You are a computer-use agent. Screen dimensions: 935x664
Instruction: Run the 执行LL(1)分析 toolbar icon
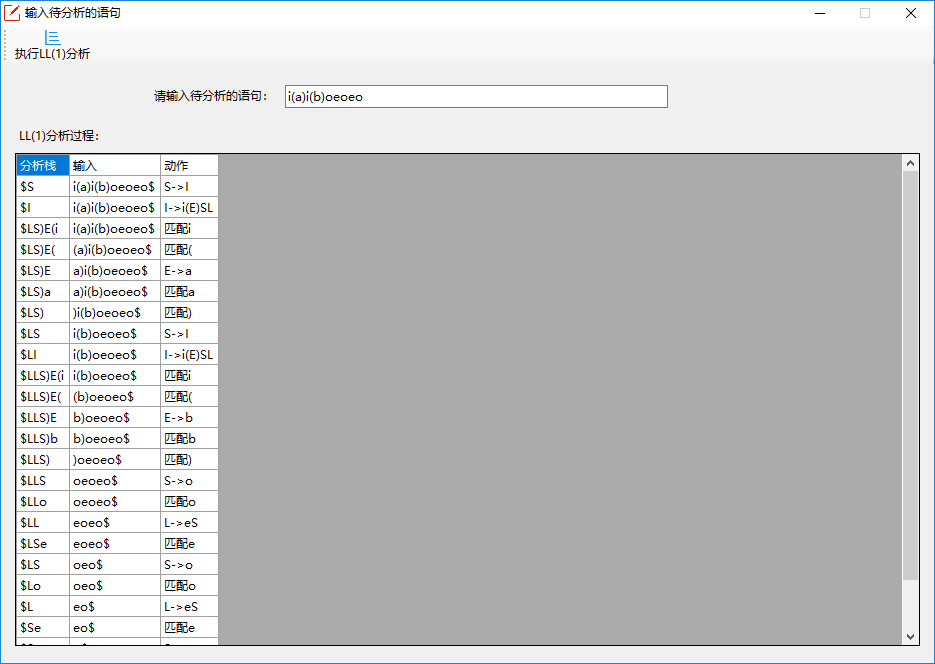pos(52,46)
